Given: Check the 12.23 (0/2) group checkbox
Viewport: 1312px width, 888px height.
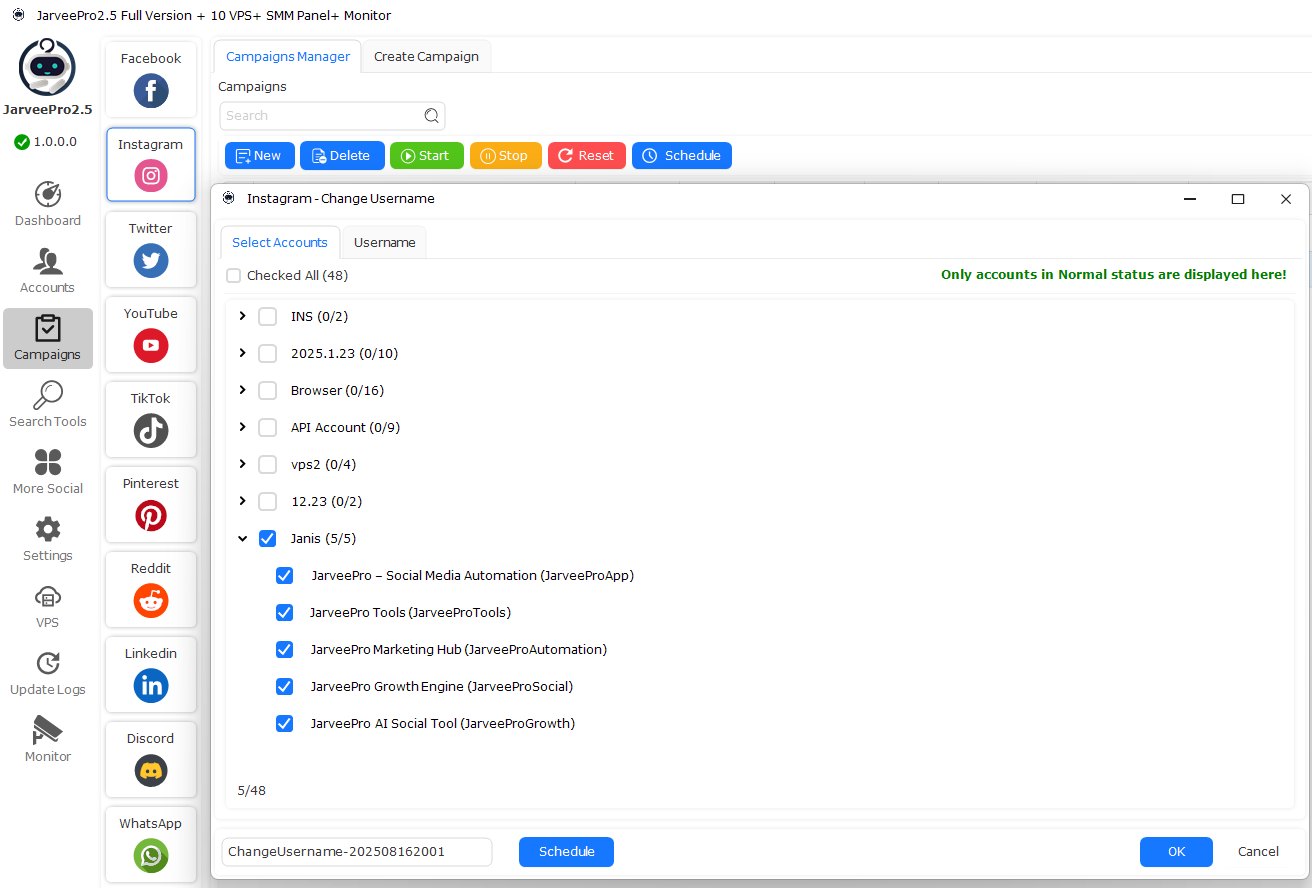Looking at the screenshot, I should (268, 501).
